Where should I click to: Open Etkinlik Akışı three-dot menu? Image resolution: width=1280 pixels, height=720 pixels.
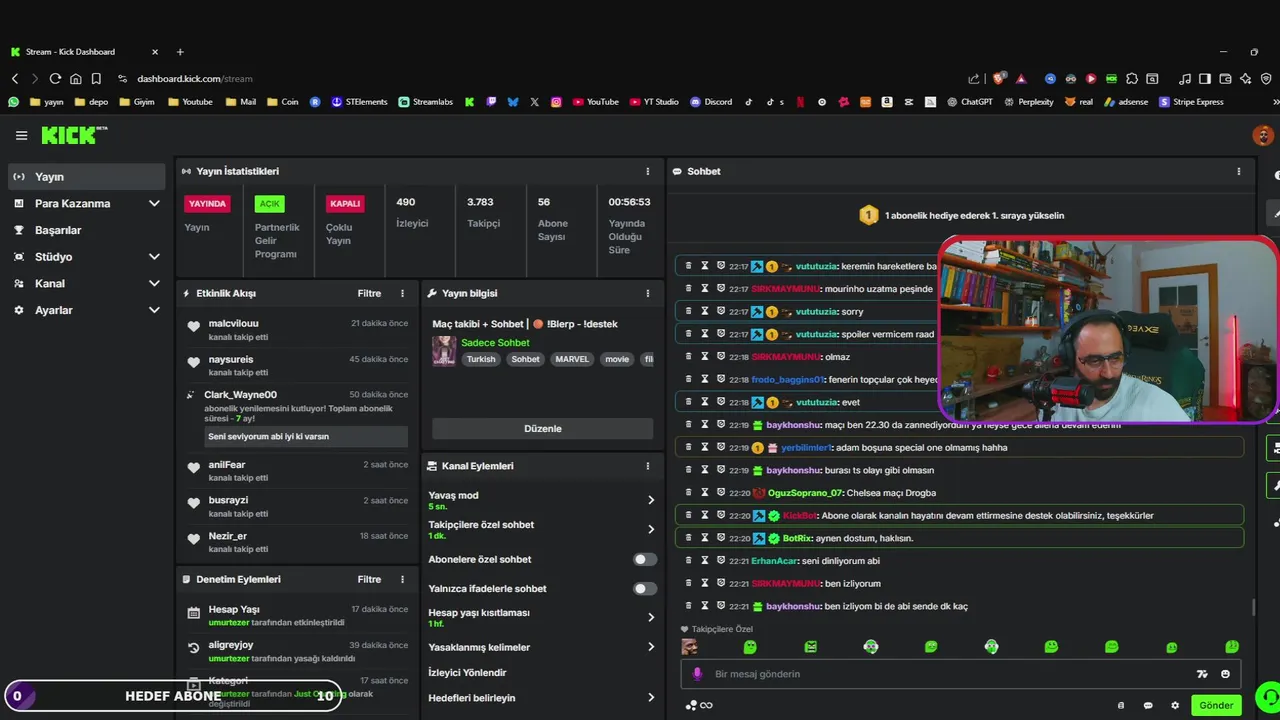(403, 293)
